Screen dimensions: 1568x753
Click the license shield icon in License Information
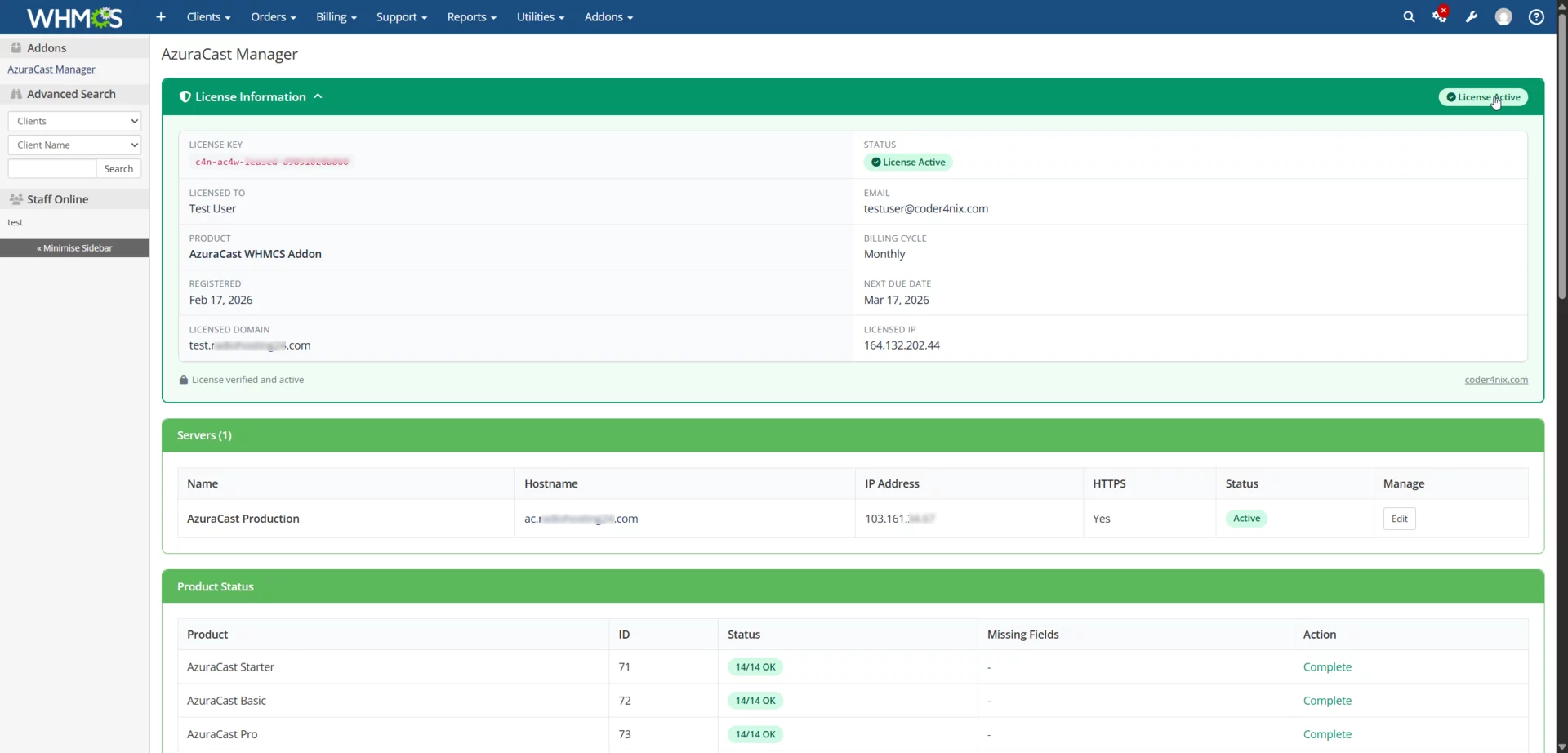click(x=185, y=96)
